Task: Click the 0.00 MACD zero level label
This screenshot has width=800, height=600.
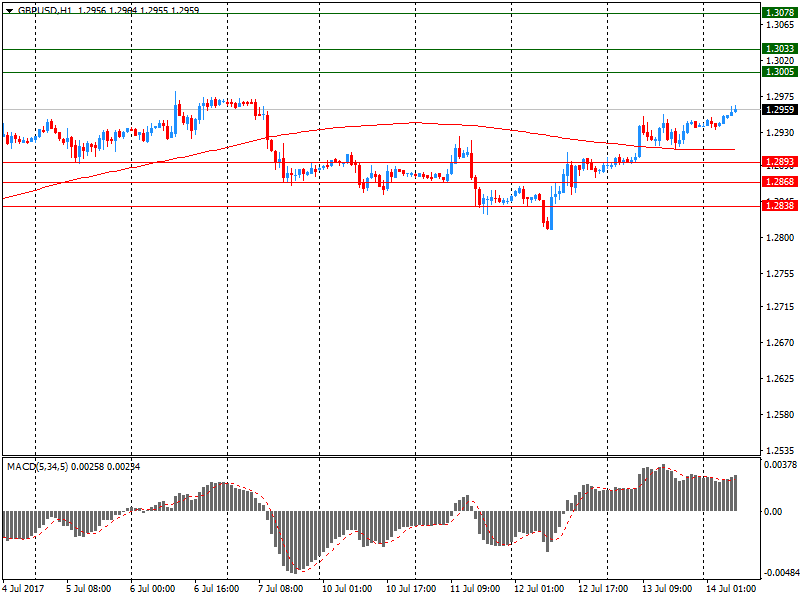Action: [x=773, y=512]
